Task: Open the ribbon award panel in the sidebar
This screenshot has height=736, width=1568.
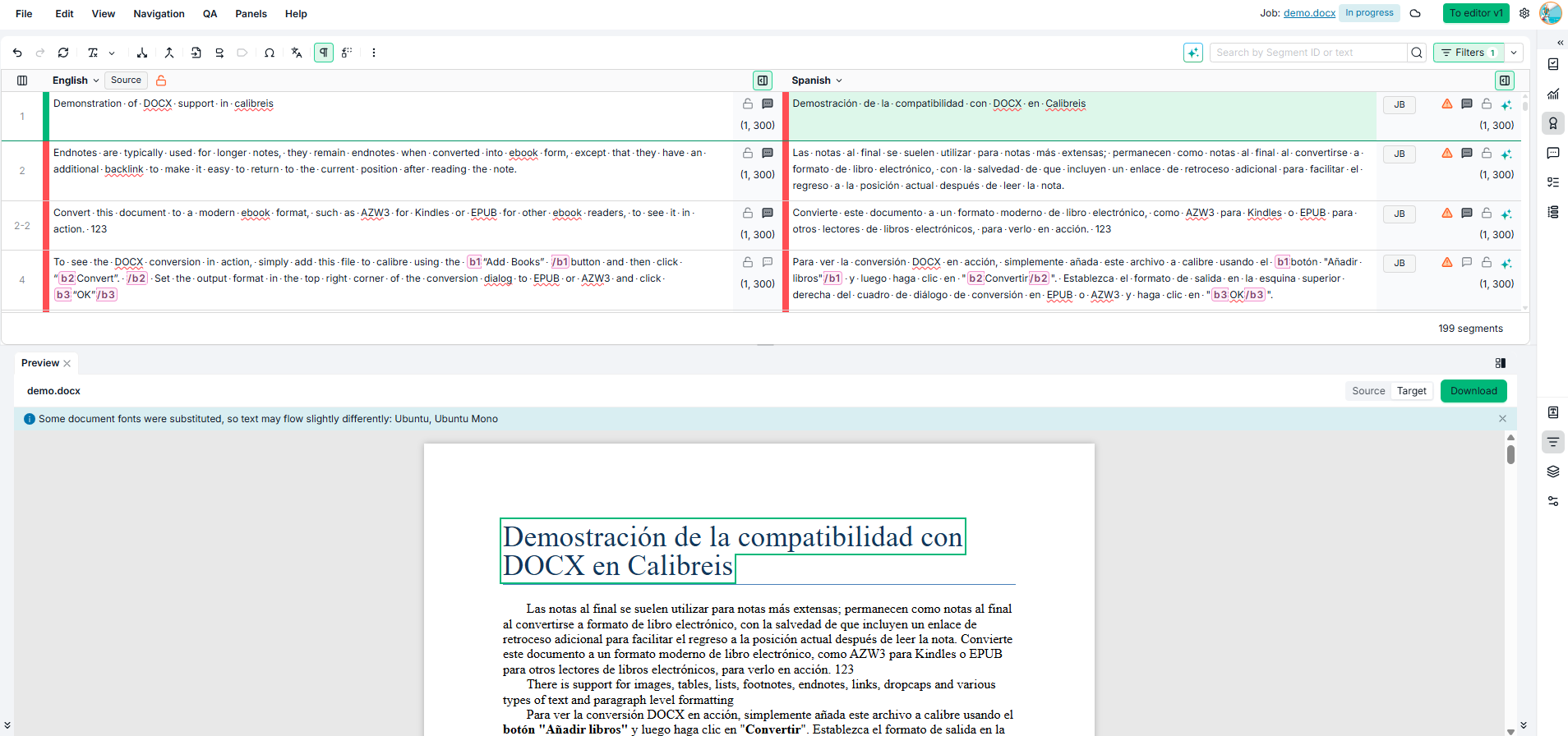Action: click(x=1553, y=123)
